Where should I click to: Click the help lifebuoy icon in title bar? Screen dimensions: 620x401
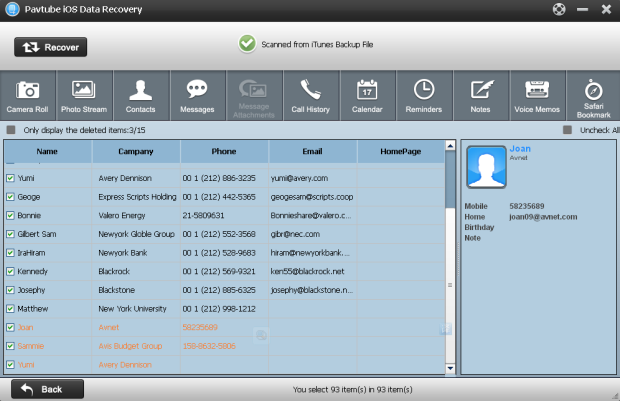pyautogui.click(x=559, y=9)
